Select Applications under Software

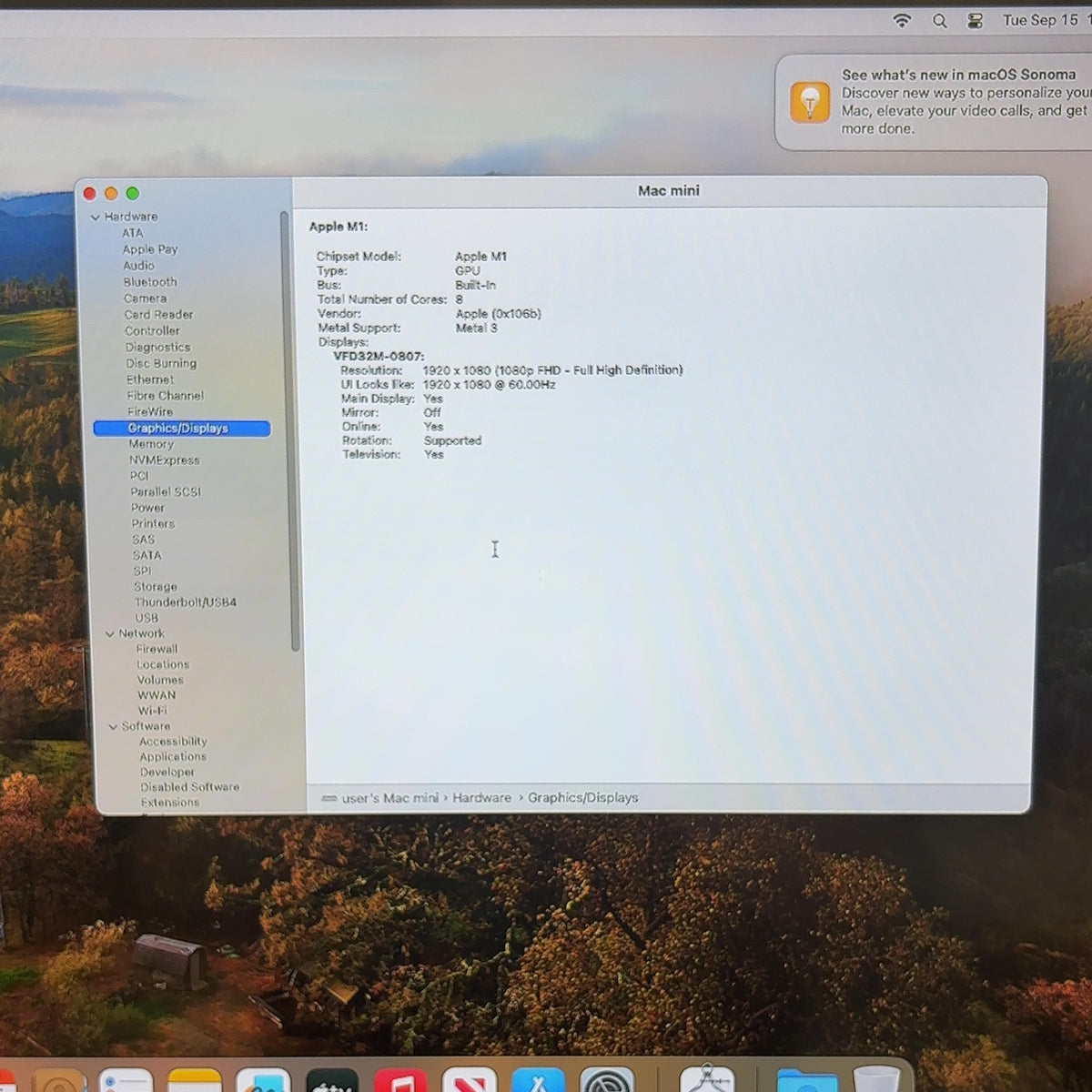(173, 757)
